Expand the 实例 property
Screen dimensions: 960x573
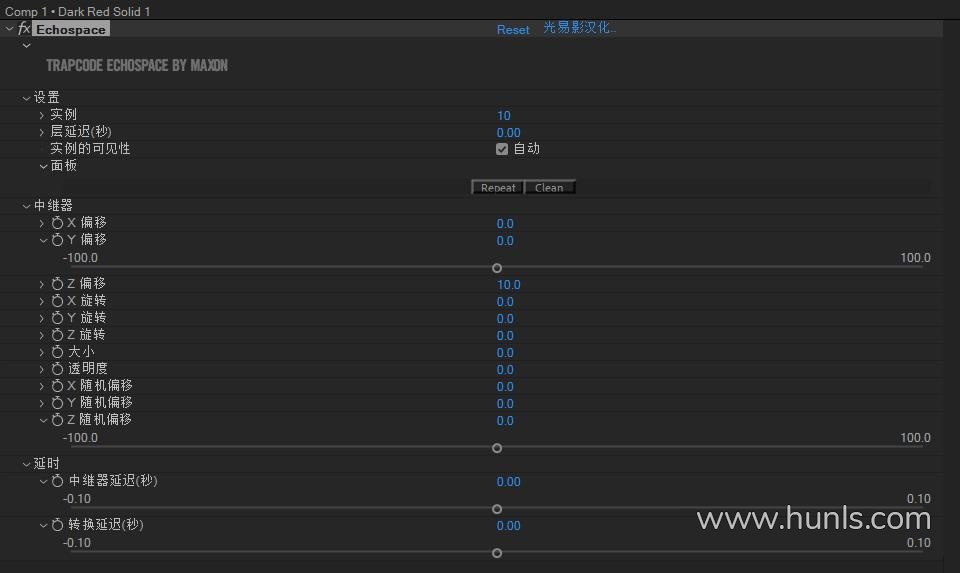pos(42,115)
